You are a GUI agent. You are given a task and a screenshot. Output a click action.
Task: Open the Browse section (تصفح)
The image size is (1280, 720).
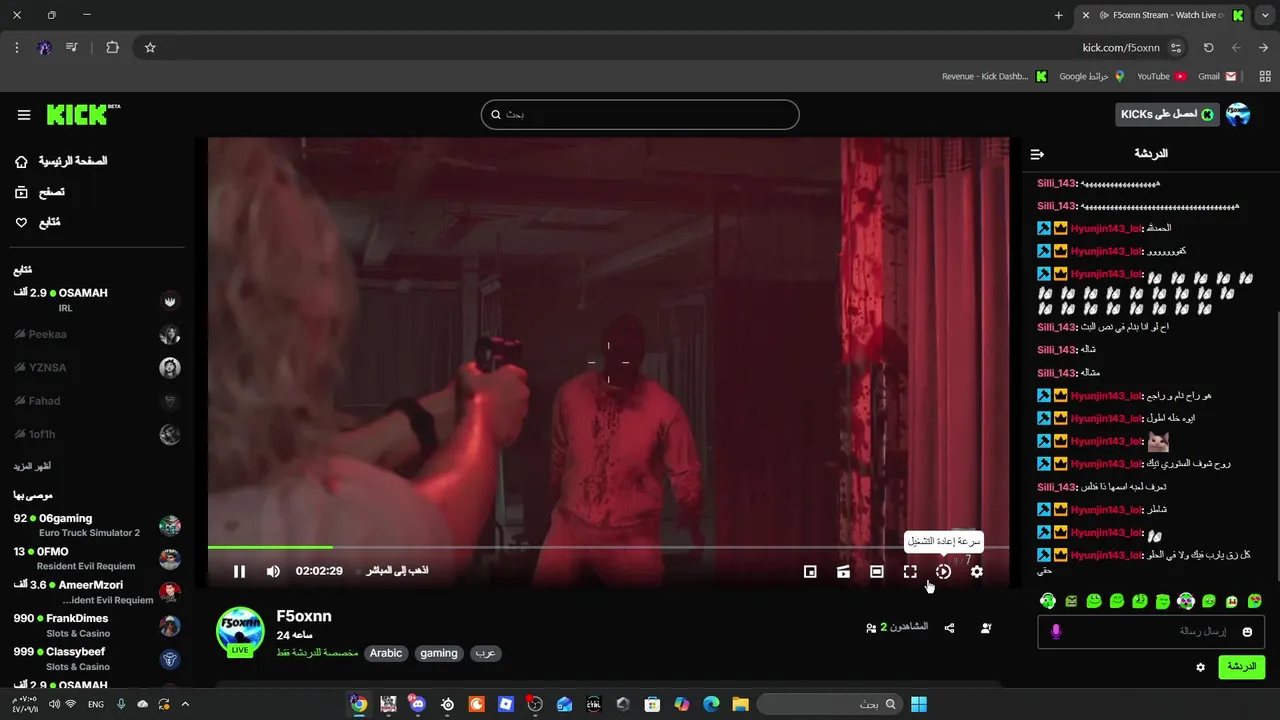point(40,192)
